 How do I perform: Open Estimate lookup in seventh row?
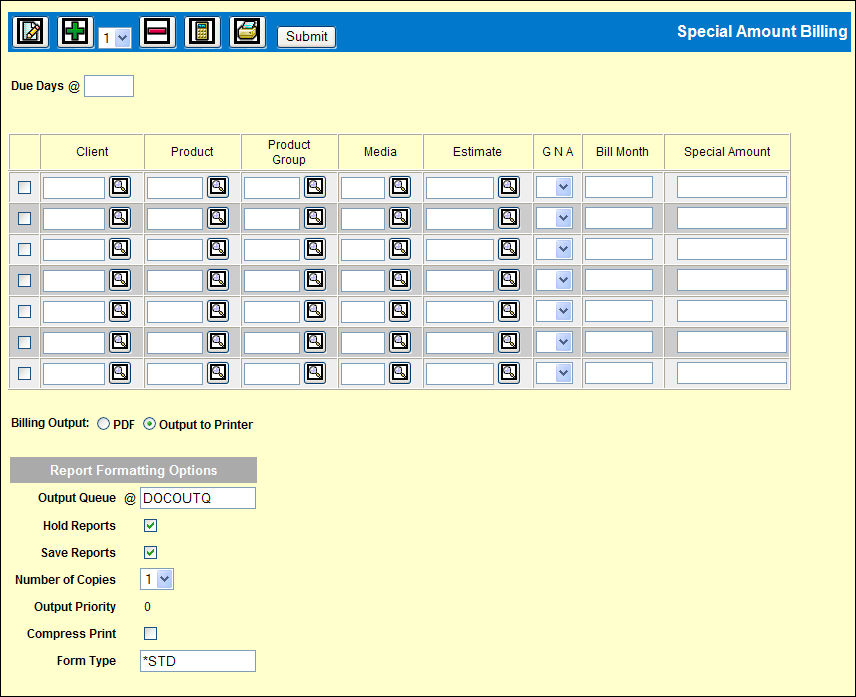coord(509,373)
